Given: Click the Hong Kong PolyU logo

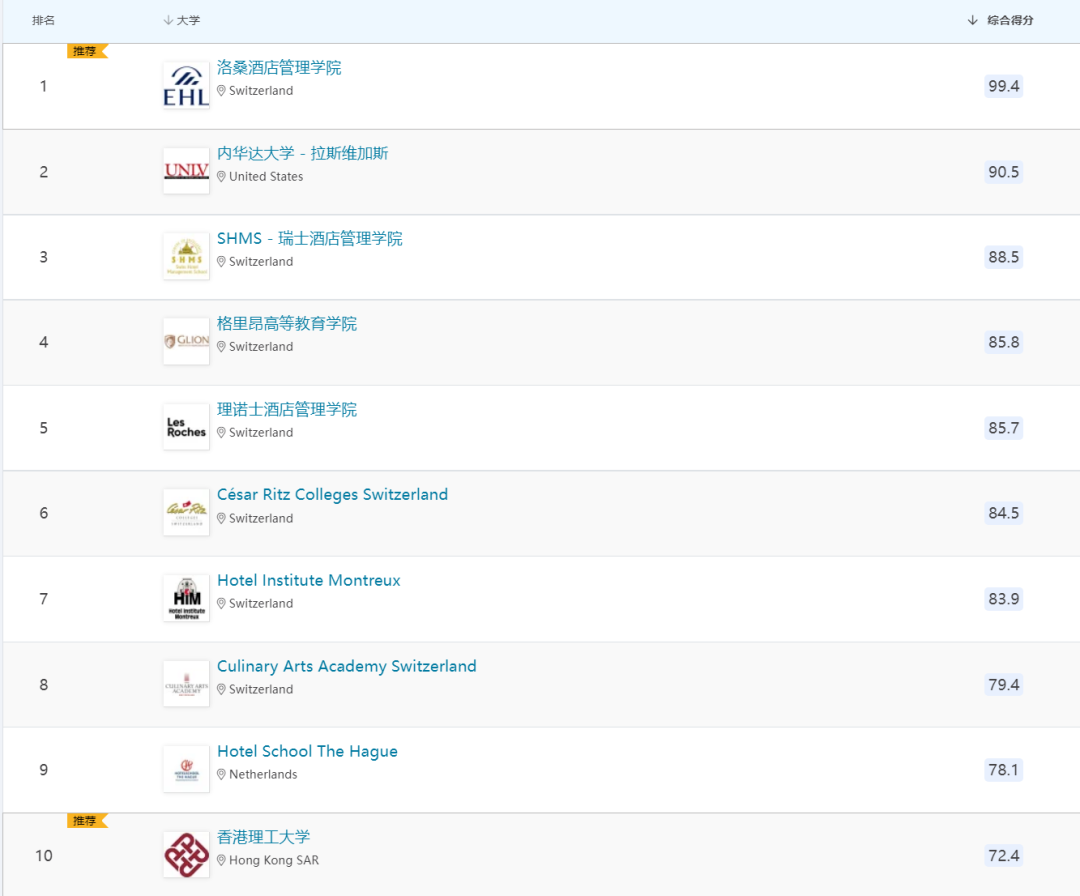Looking at the screenshot, I should [186, 855].
